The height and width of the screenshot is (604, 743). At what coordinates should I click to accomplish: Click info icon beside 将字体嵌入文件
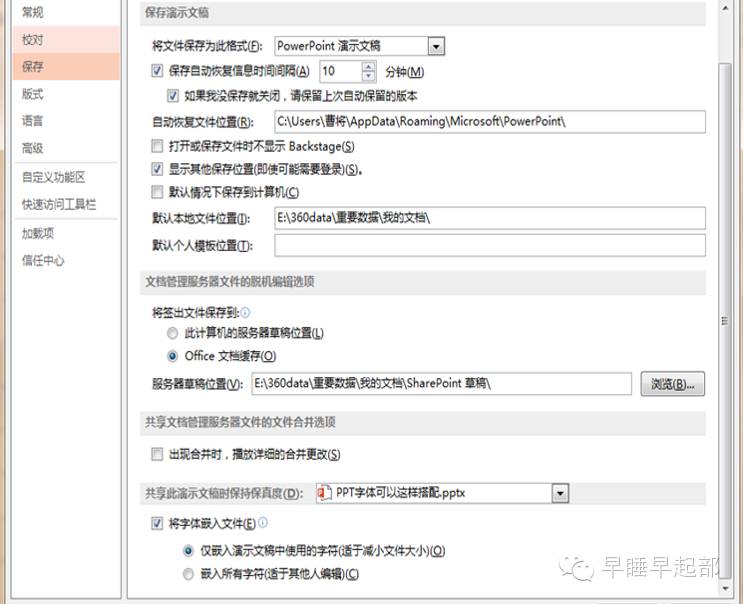point(263,523)
